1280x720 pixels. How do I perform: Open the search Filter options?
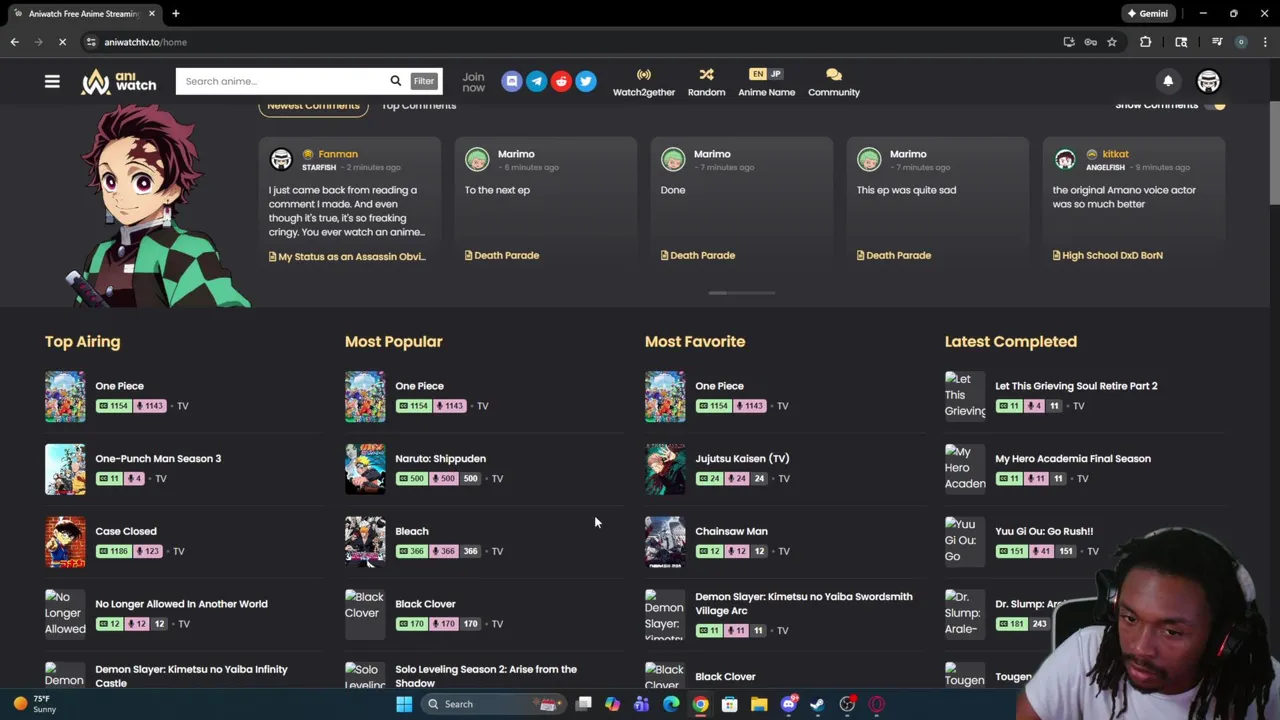tap(424, 81)
